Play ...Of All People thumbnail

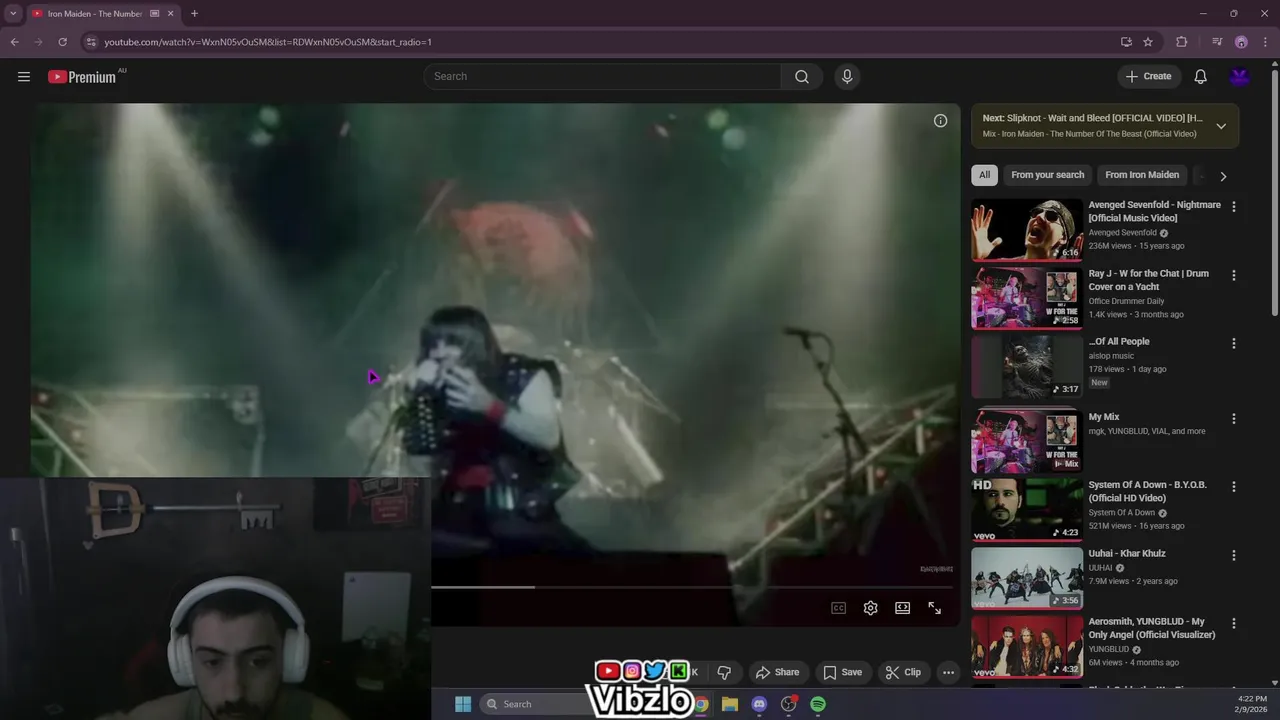click(x=1027, y=366)
